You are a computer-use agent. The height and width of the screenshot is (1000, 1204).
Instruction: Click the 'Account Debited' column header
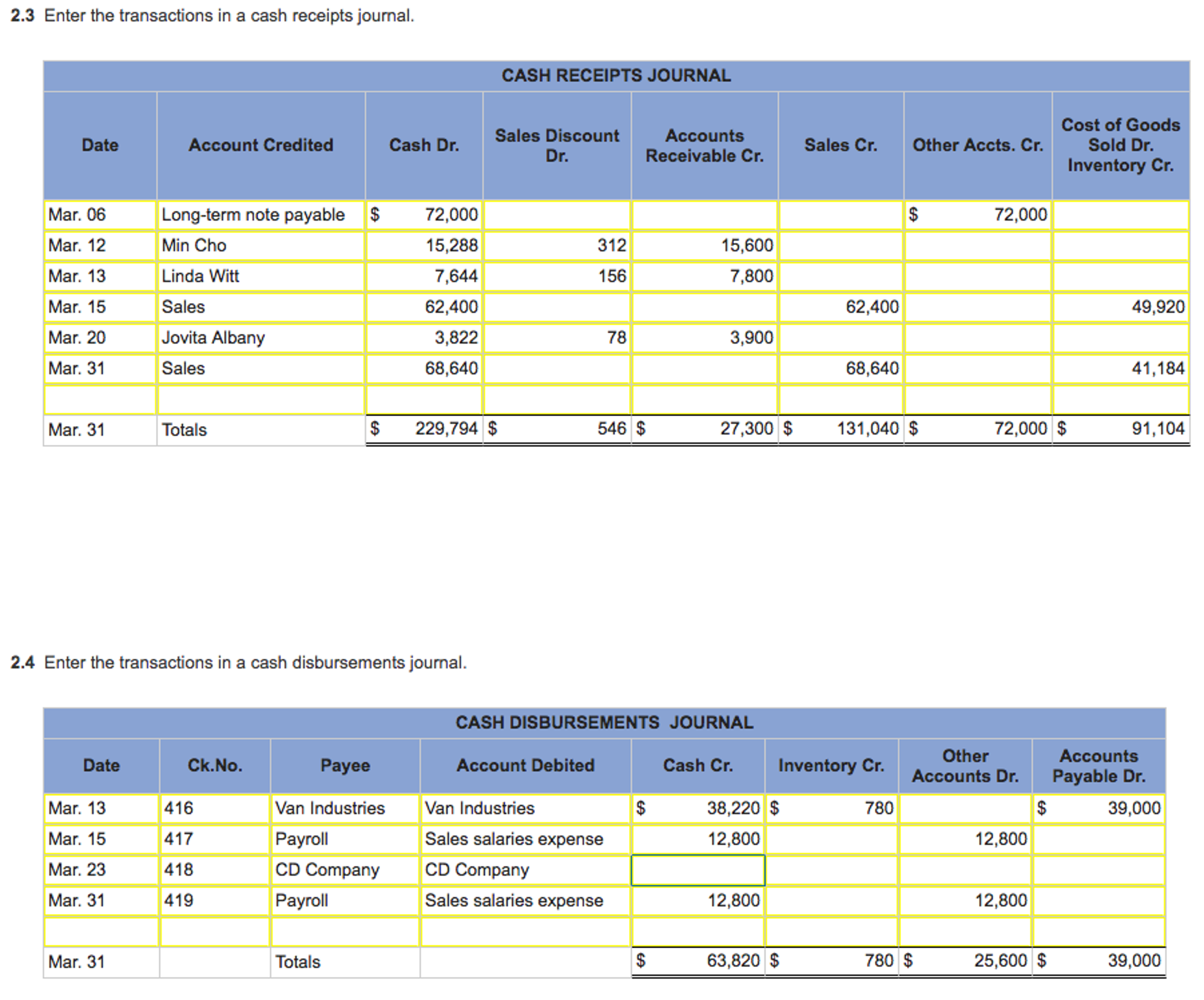point(525,766)
